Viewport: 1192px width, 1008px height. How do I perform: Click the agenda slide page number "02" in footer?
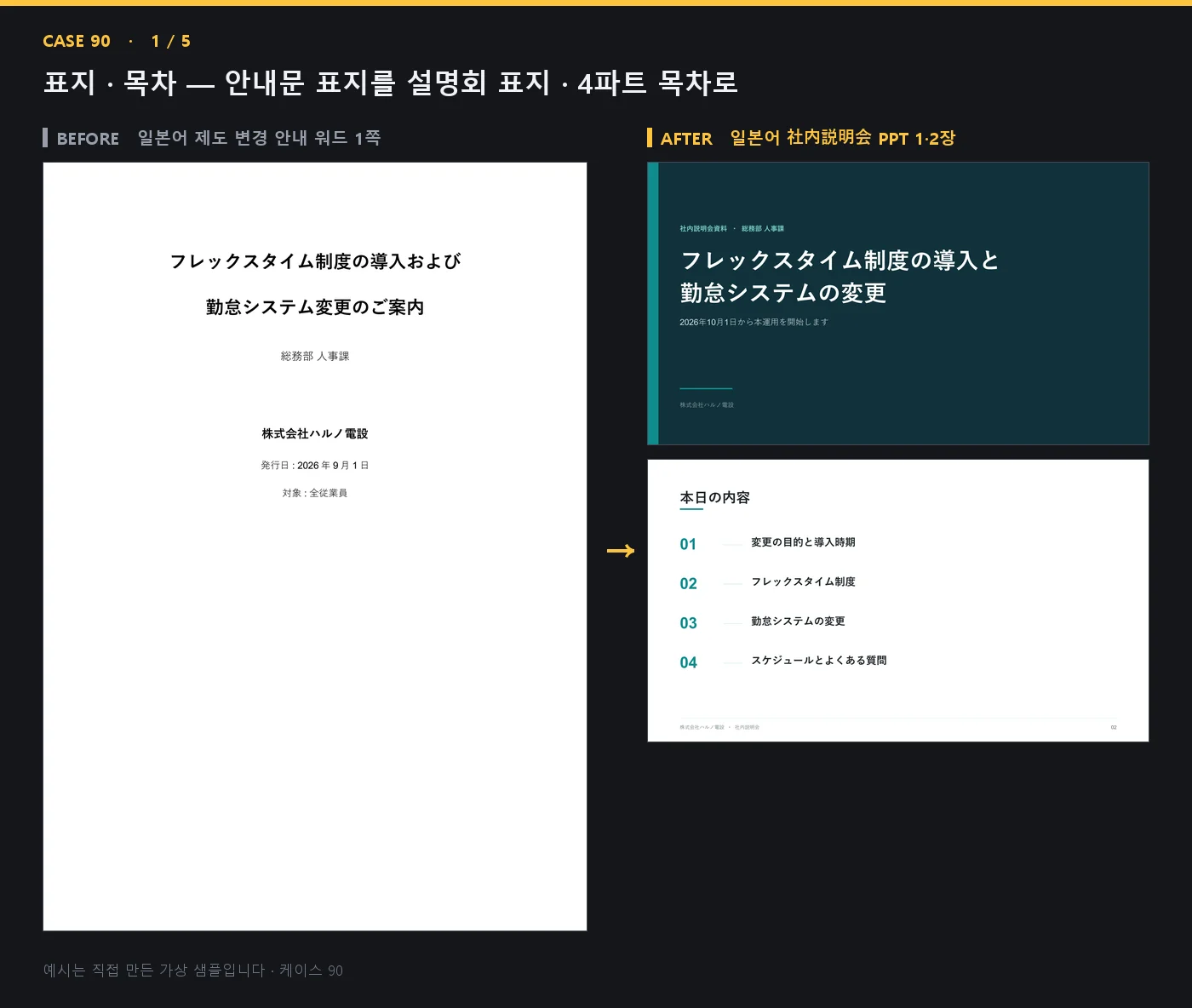tap(1114, 728)
